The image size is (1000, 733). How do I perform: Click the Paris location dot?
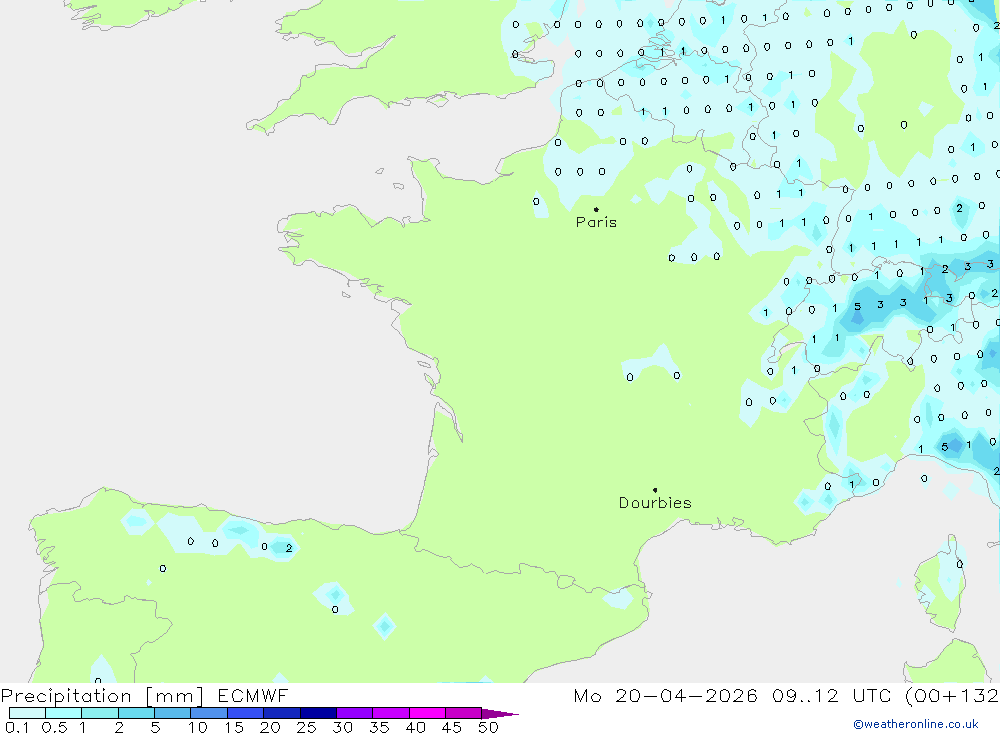pyautogui.click(x=596, y=209)
